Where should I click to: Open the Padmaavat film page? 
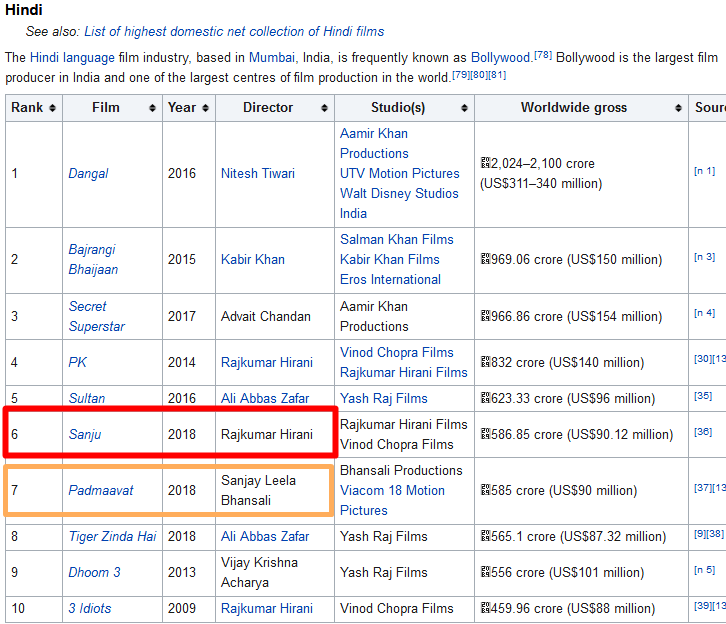(x=100, y=490)
